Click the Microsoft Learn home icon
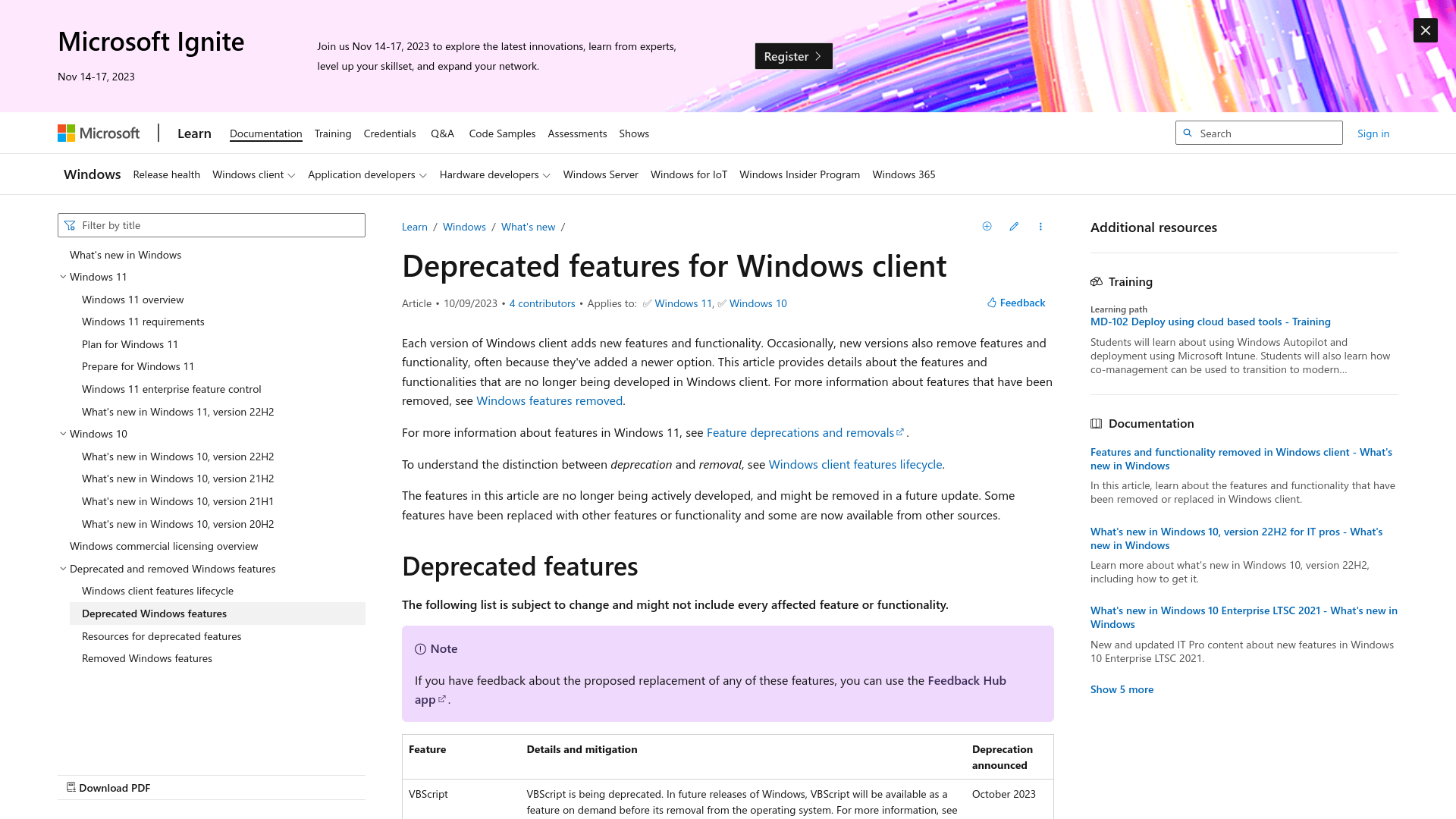1456x819 pixels. 194,133
